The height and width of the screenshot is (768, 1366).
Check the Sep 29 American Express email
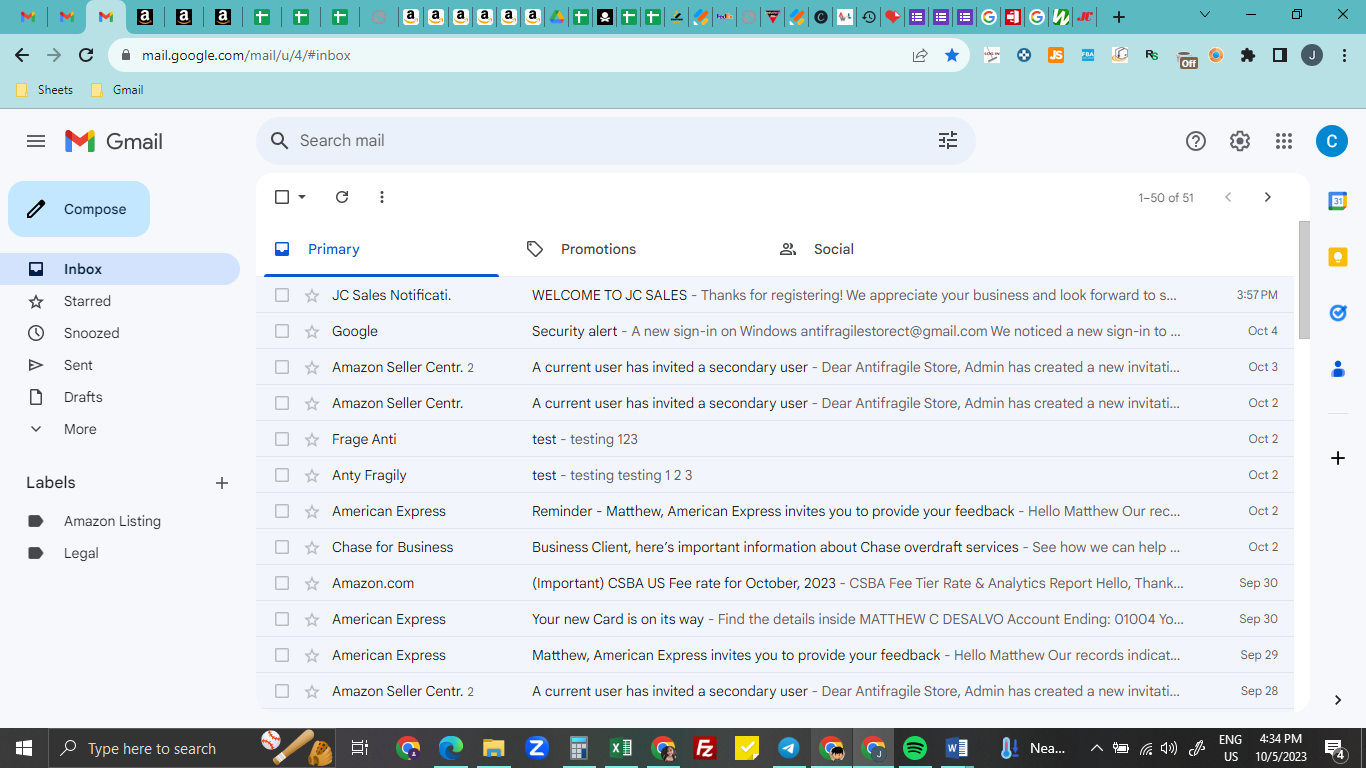pyautogui.click(x=282, y=655)
